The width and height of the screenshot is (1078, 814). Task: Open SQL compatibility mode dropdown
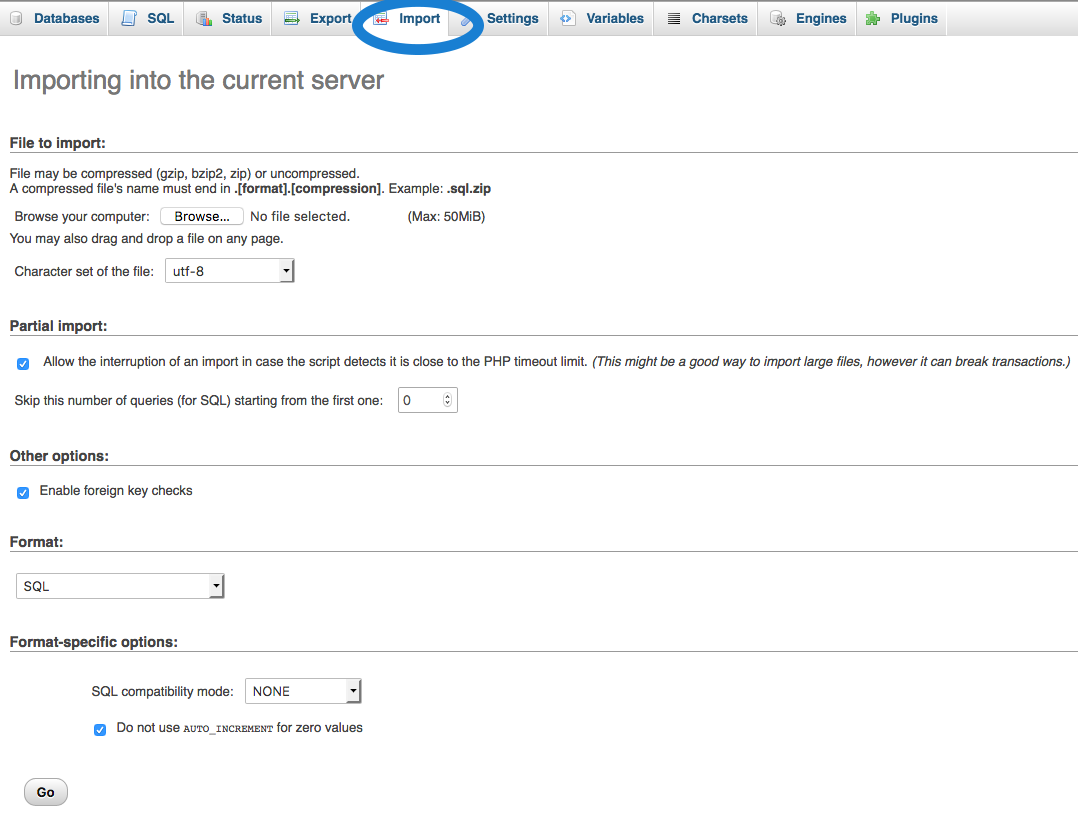pyautogui.click(x=303, y=691)
